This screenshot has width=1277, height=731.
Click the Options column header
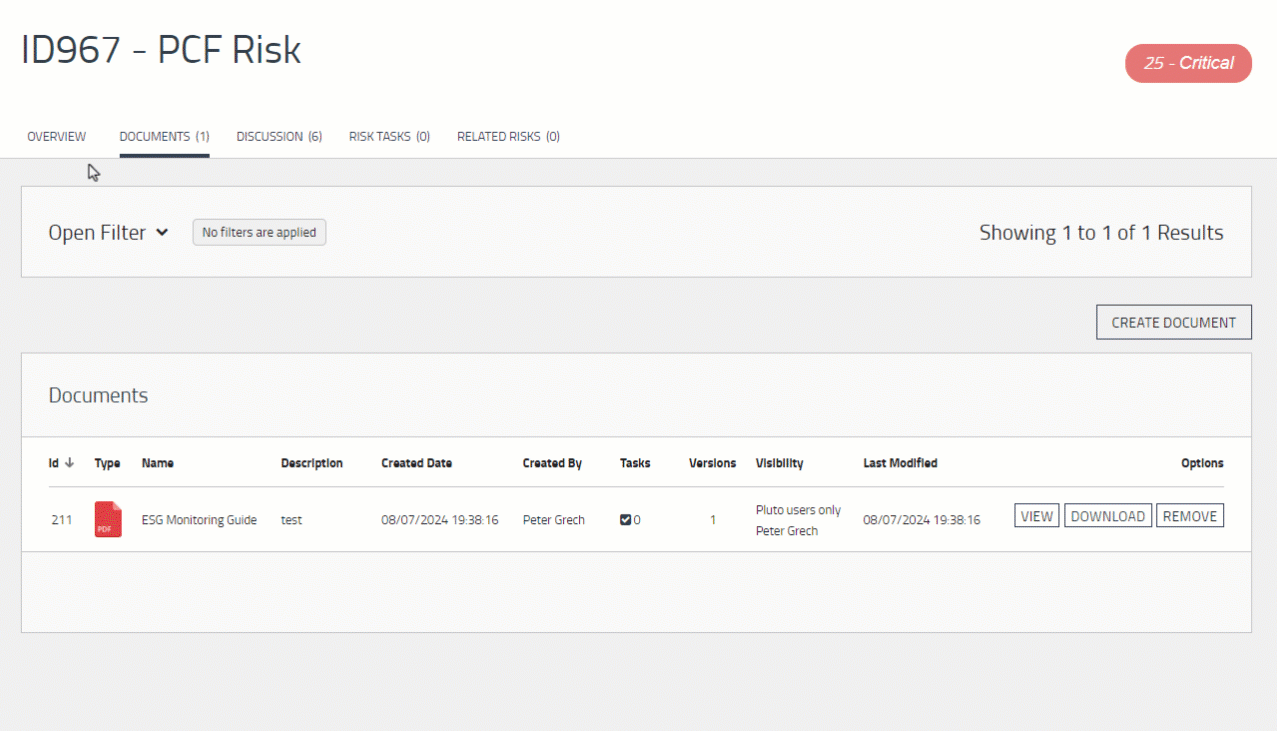point(1202,463)
